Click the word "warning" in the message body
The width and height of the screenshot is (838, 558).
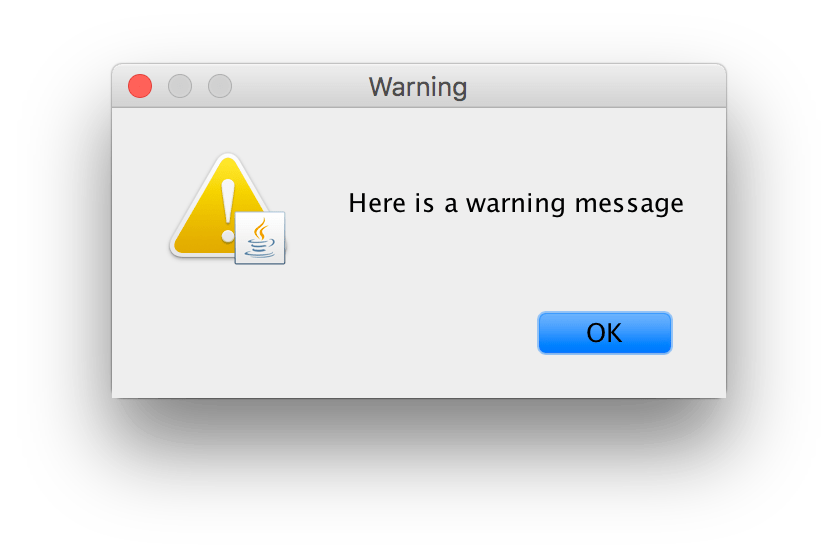tap(515, 205)
